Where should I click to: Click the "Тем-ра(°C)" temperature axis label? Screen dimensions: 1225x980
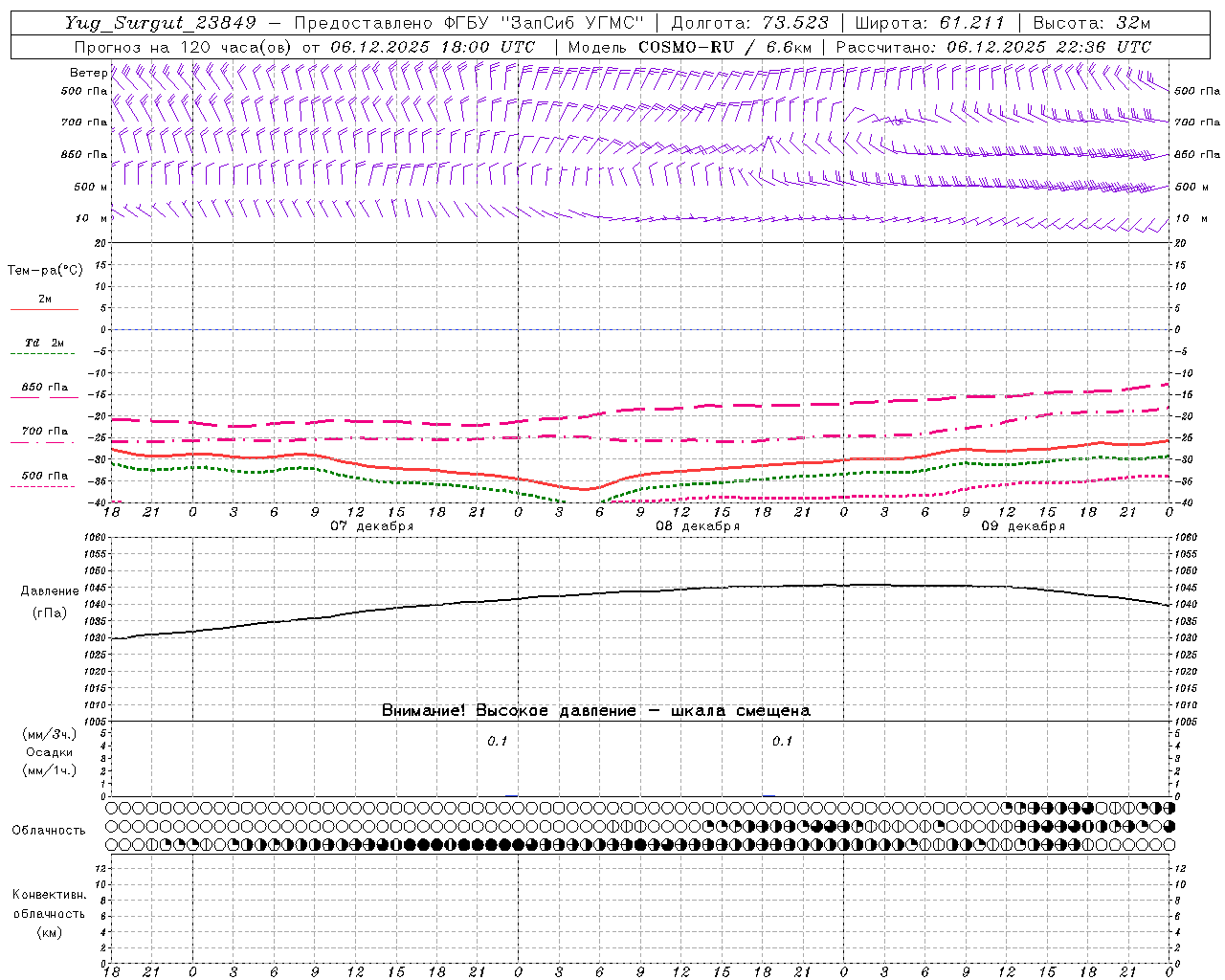pyautogui.click(x=45, y=271)
